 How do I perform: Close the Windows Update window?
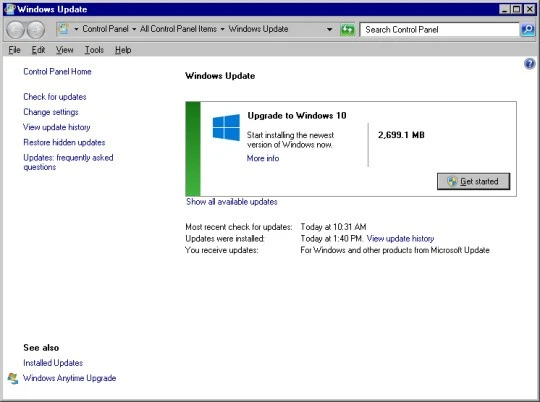(529, 9)
